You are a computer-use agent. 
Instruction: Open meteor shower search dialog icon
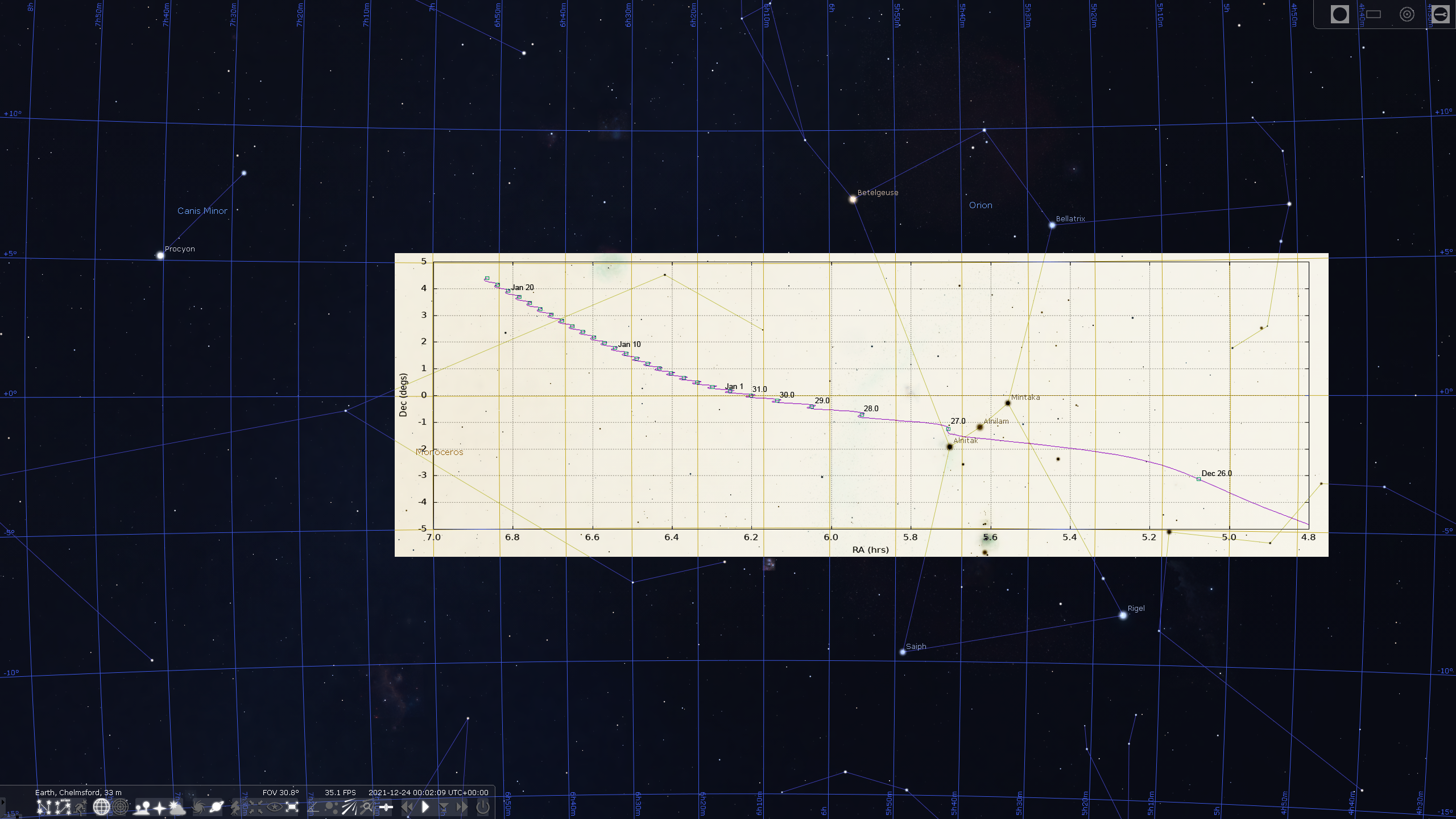tap(367, 807)
